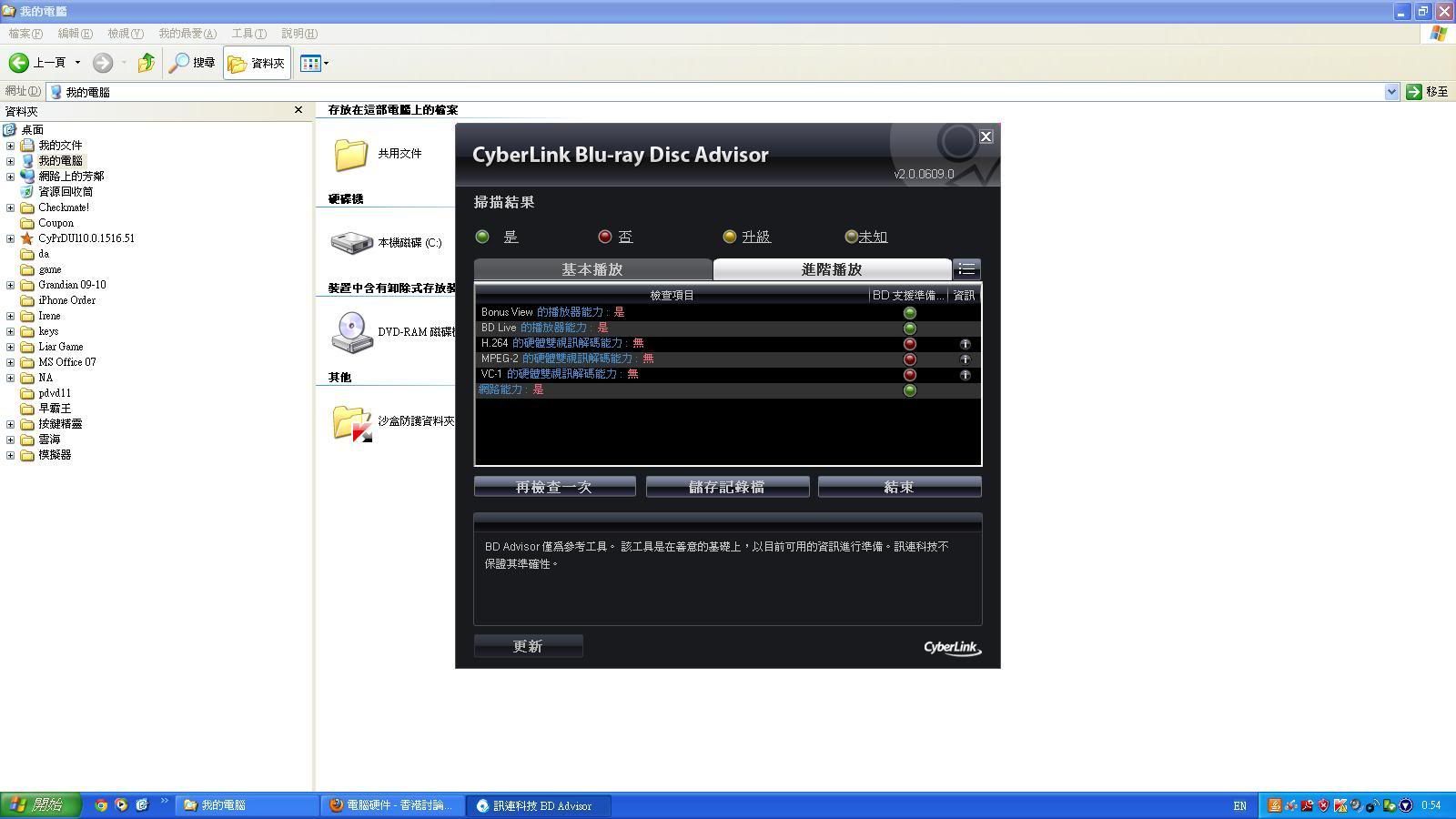1456x819 pixels.
Task: Toggle the folders pane (資料夾) button
Action: [257, 63]
